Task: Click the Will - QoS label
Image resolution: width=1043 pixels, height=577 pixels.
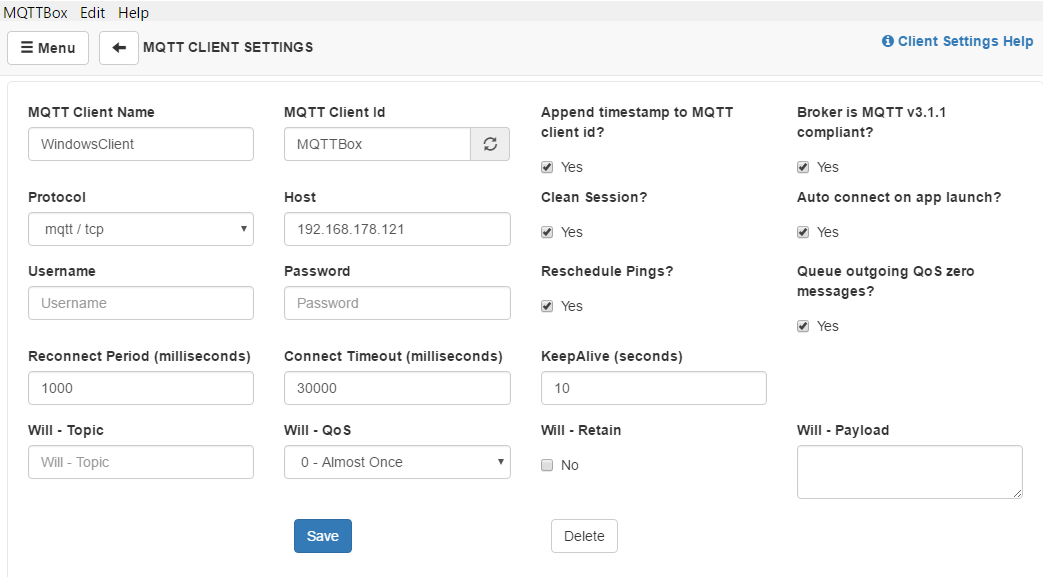Action: point(317,430)
